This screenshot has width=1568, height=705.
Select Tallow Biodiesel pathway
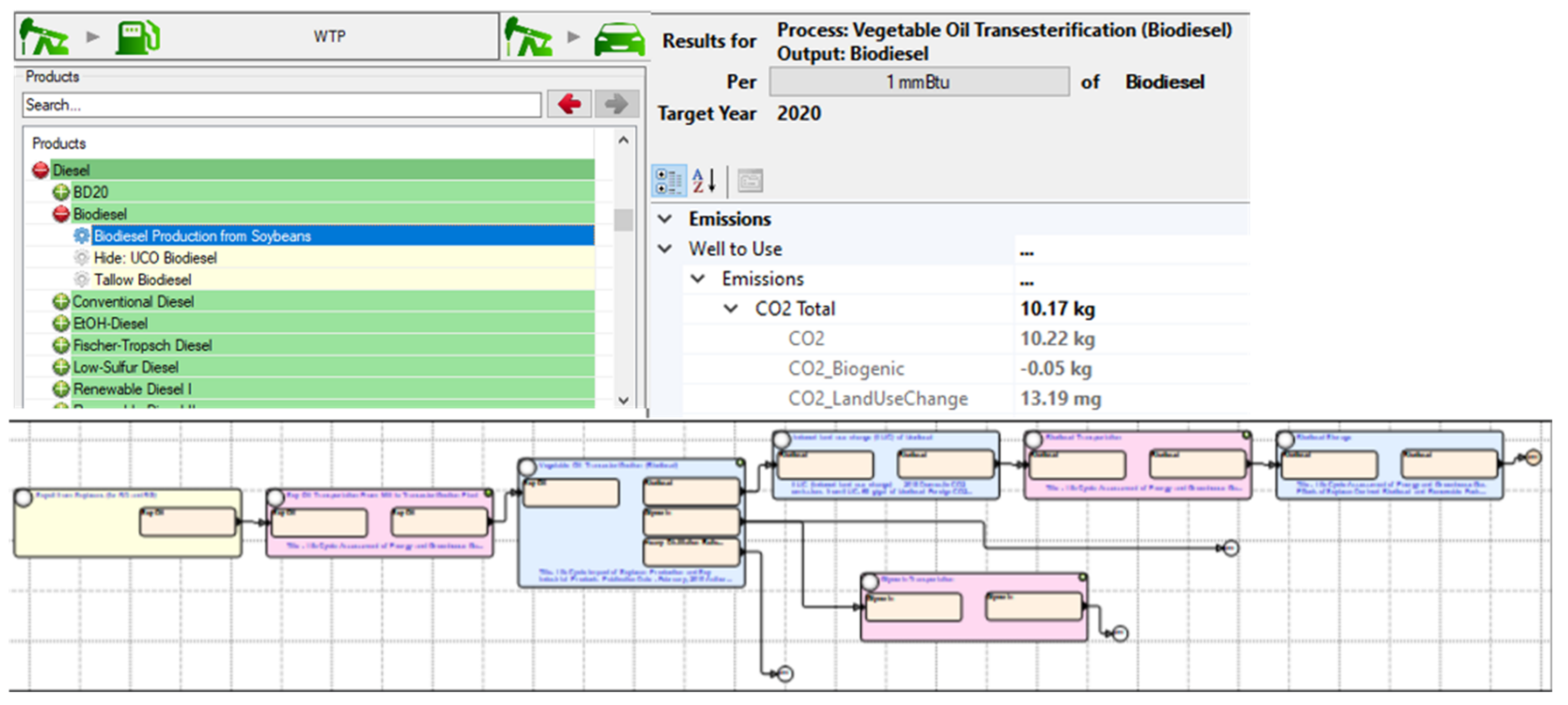pos(142,280)
